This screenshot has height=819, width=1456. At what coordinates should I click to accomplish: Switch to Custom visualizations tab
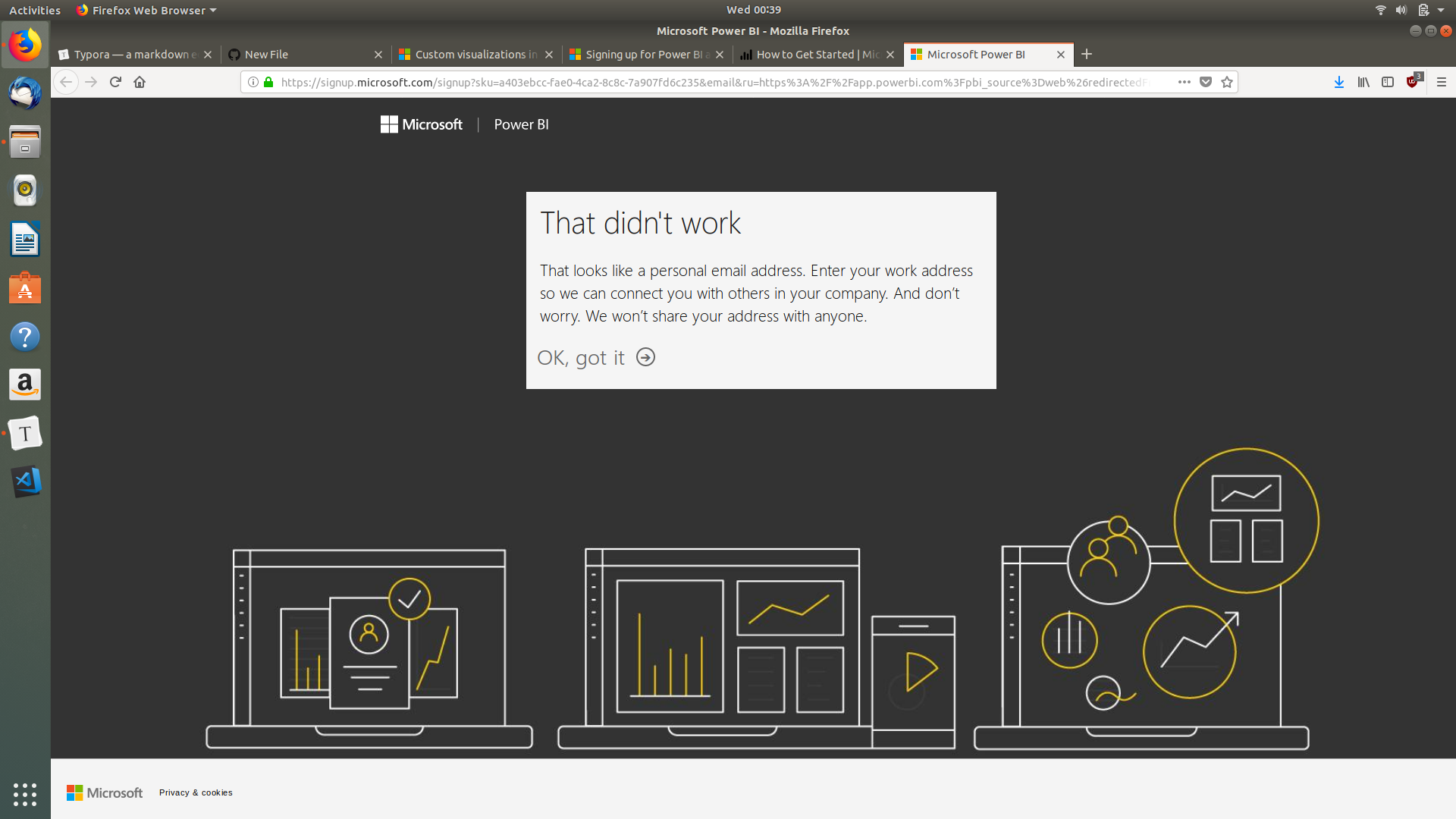[x=476, y=55]
